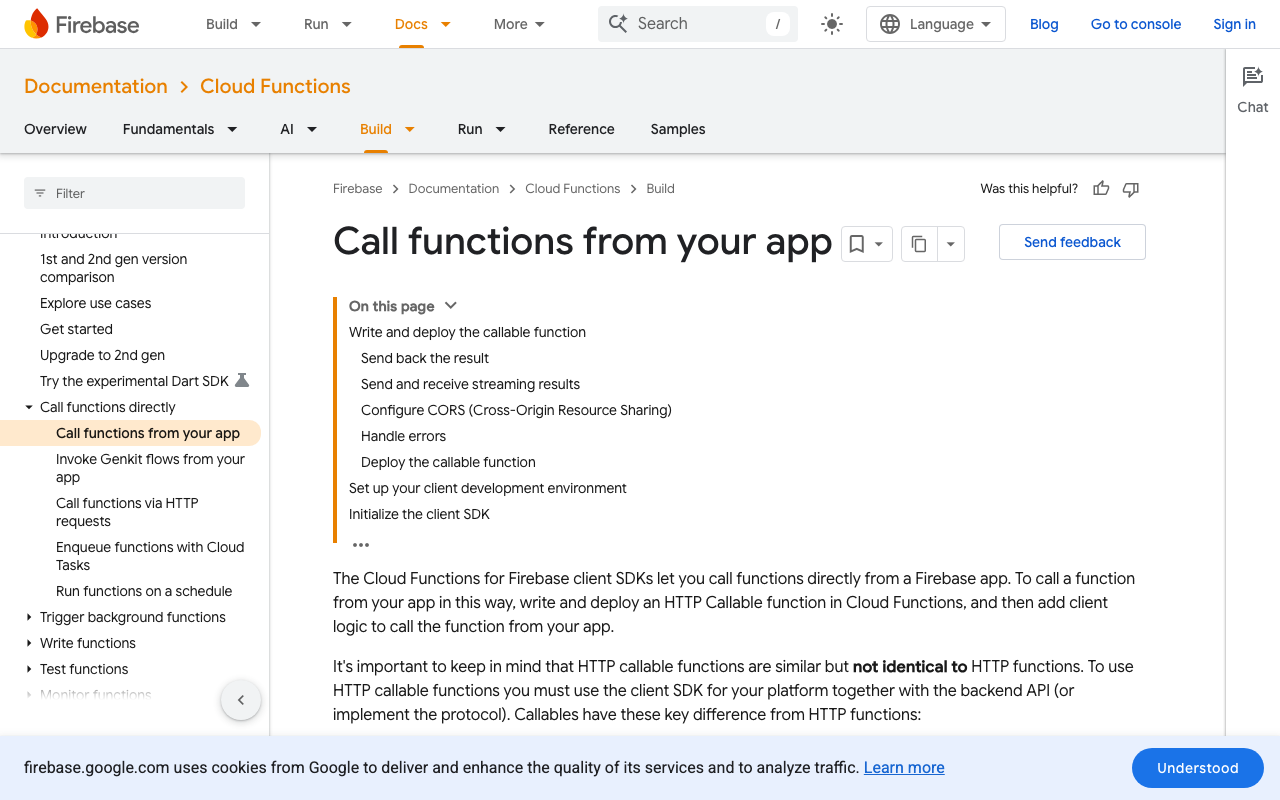This screenshot has width=1280, height=800.
Task: Click the globe icon in Language selector
Action: pyautogui.click(x=890, y=24)
